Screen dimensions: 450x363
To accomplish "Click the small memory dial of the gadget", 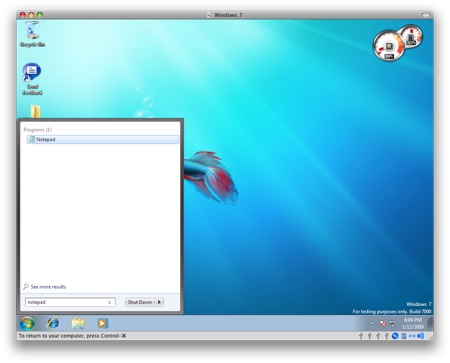I will pos(412,36).
